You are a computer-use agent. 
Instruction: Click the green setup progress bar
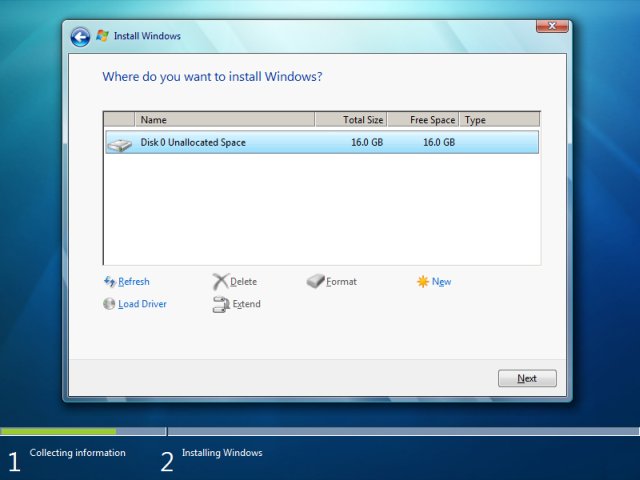coord(58,431)
